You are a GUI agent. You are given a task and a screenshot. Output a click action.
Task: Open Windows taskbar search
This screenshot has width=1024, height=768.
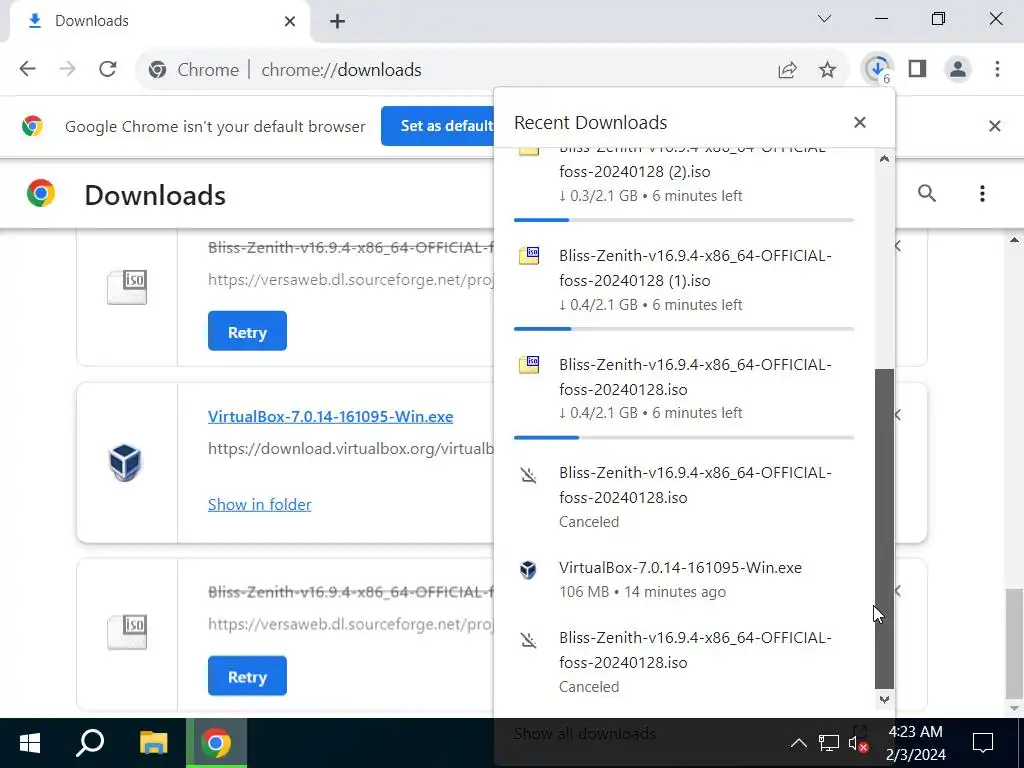tap(90, 743)
